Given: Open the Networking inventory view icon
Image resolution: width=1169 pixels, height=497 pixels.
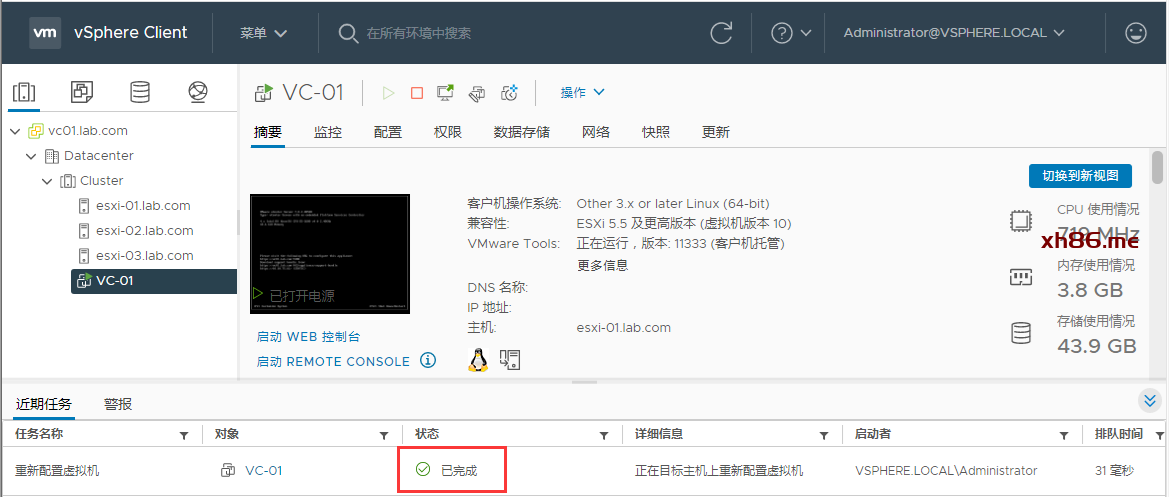Looking at the screenshot, I should click(198, 92).
